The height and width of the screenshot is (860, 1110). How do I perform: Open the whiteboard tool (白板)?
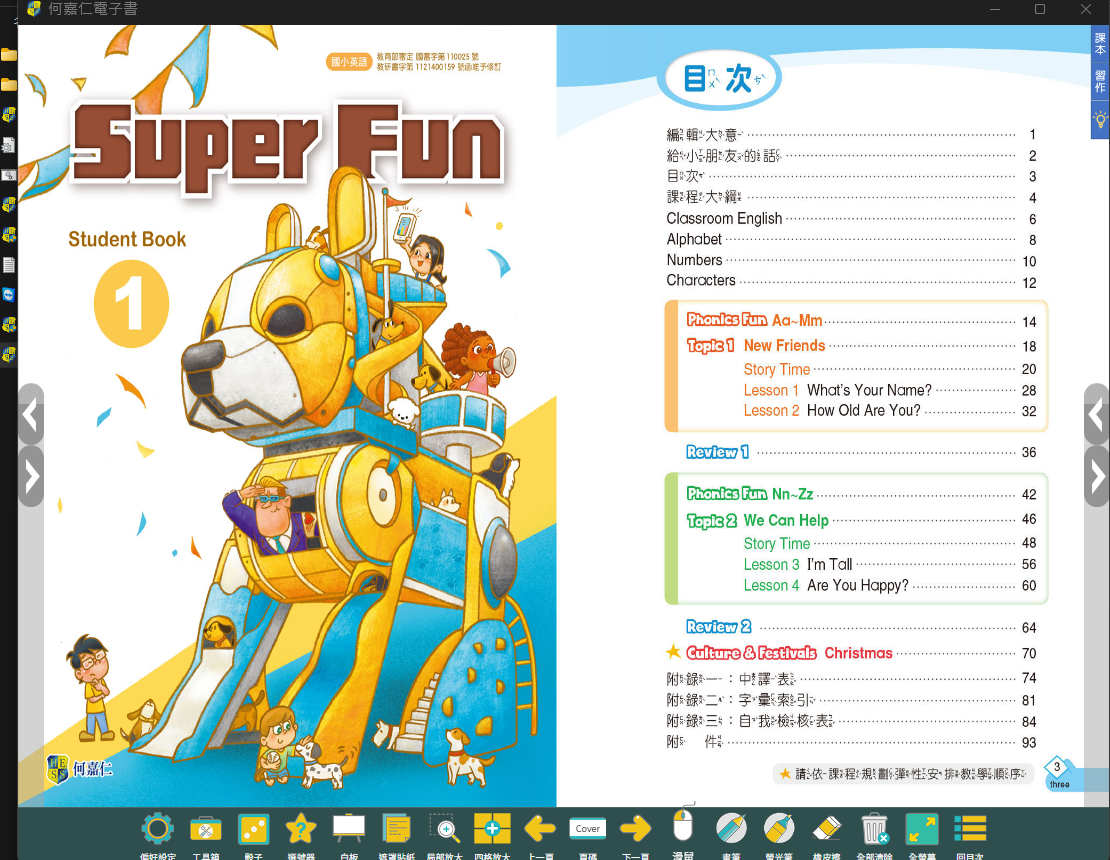(349, 828)
